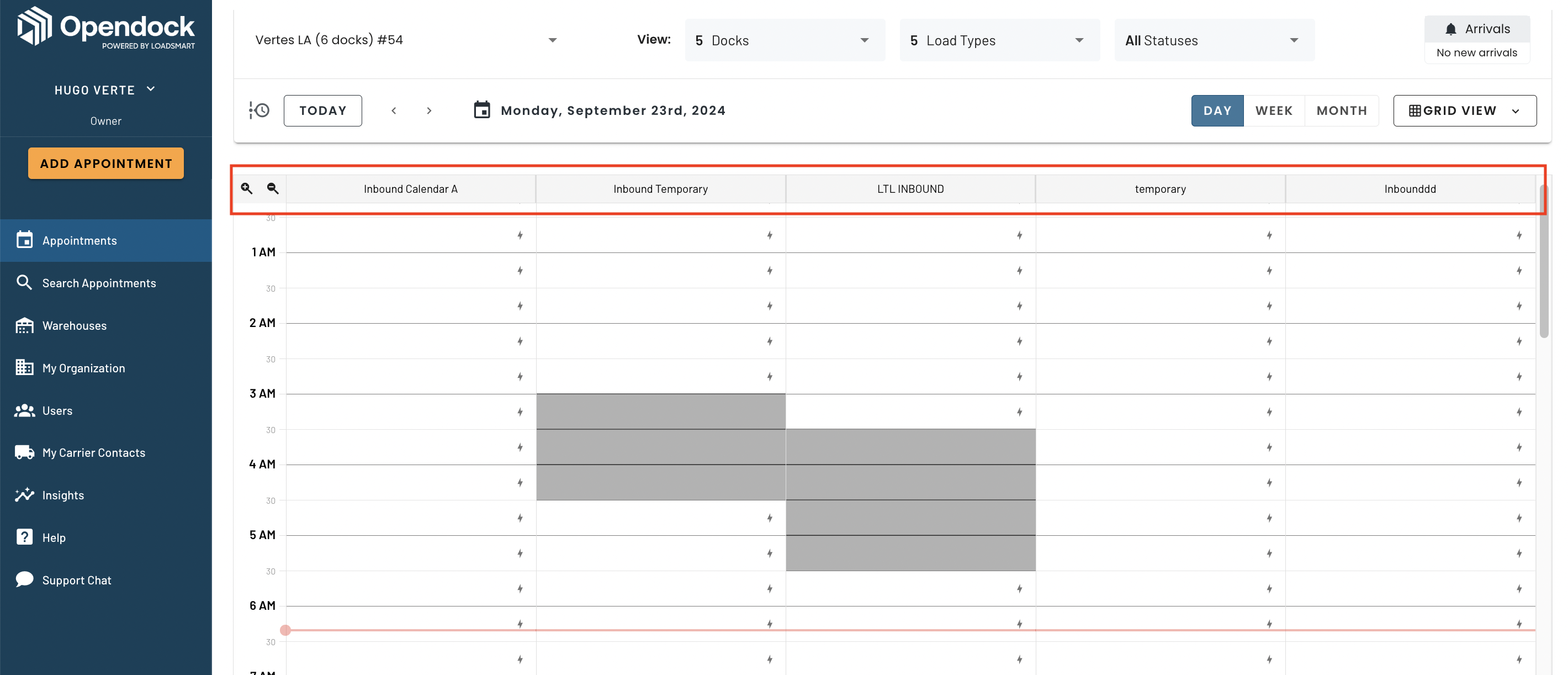Screen dimensions: 1568x675
Task: Click the Search Appointments magnifier icon
Action: 24,282
